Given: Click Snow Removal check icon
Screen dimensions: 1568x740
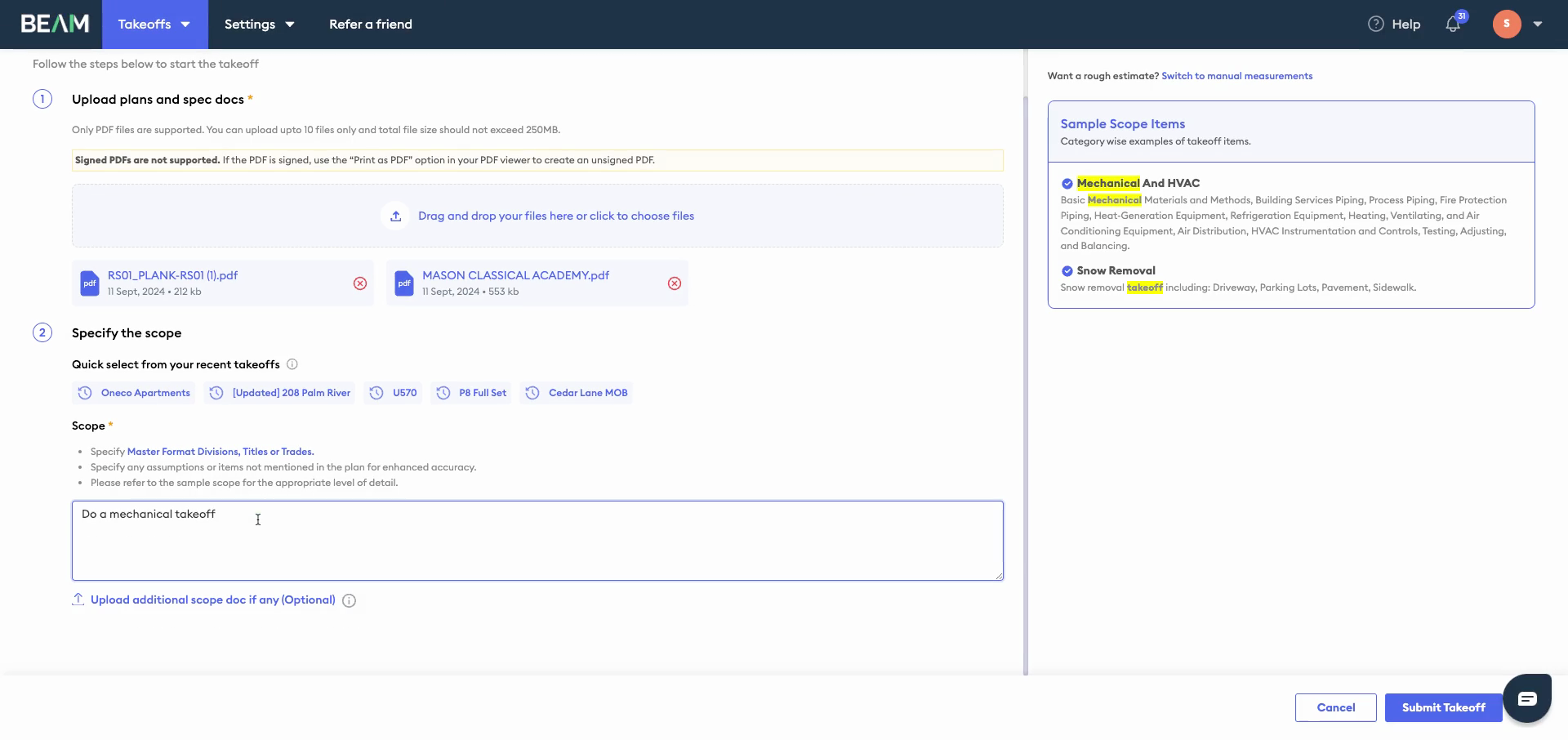Looking at the screenshot, I should tap(1067, 271).
